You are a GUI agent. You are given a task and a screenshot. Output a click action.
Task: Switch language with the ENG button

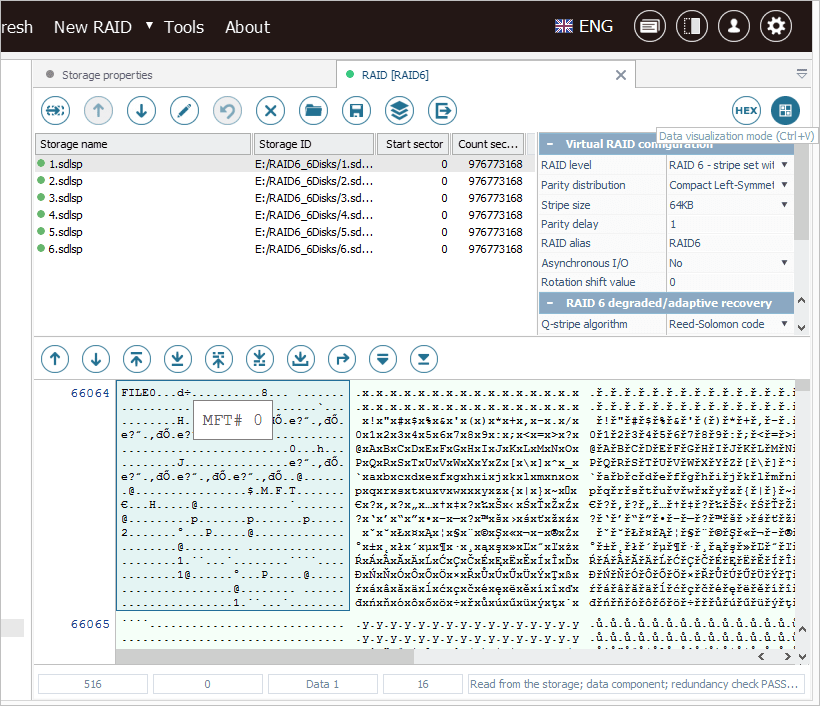tap(584, 26)
